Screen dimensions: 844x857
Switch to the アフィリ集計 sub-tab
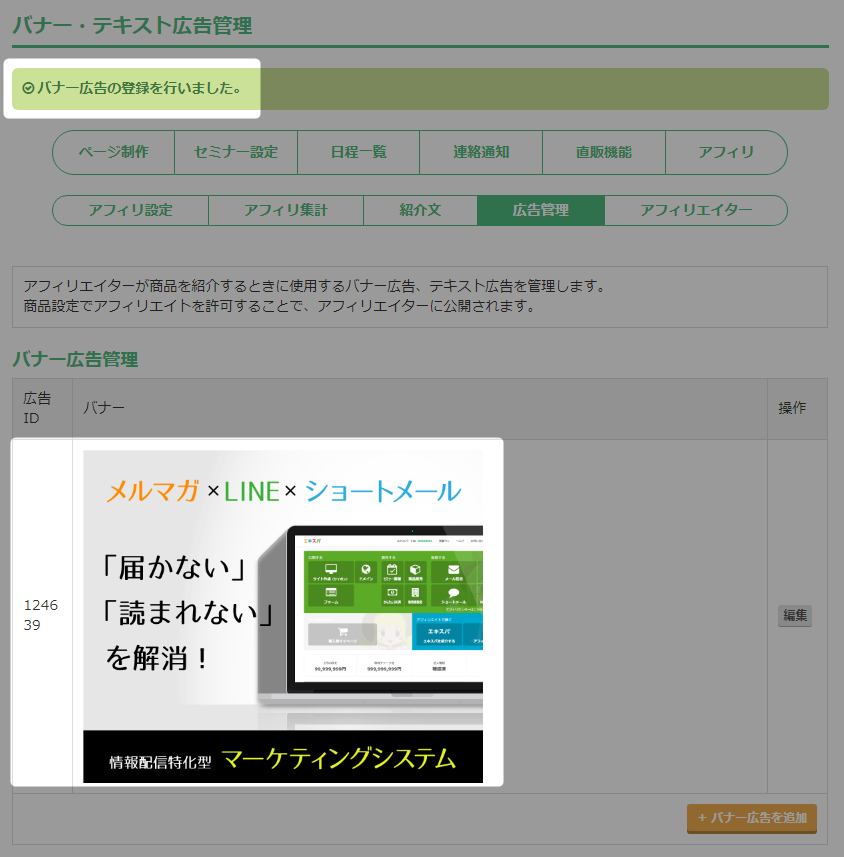(x=286, y=210)
